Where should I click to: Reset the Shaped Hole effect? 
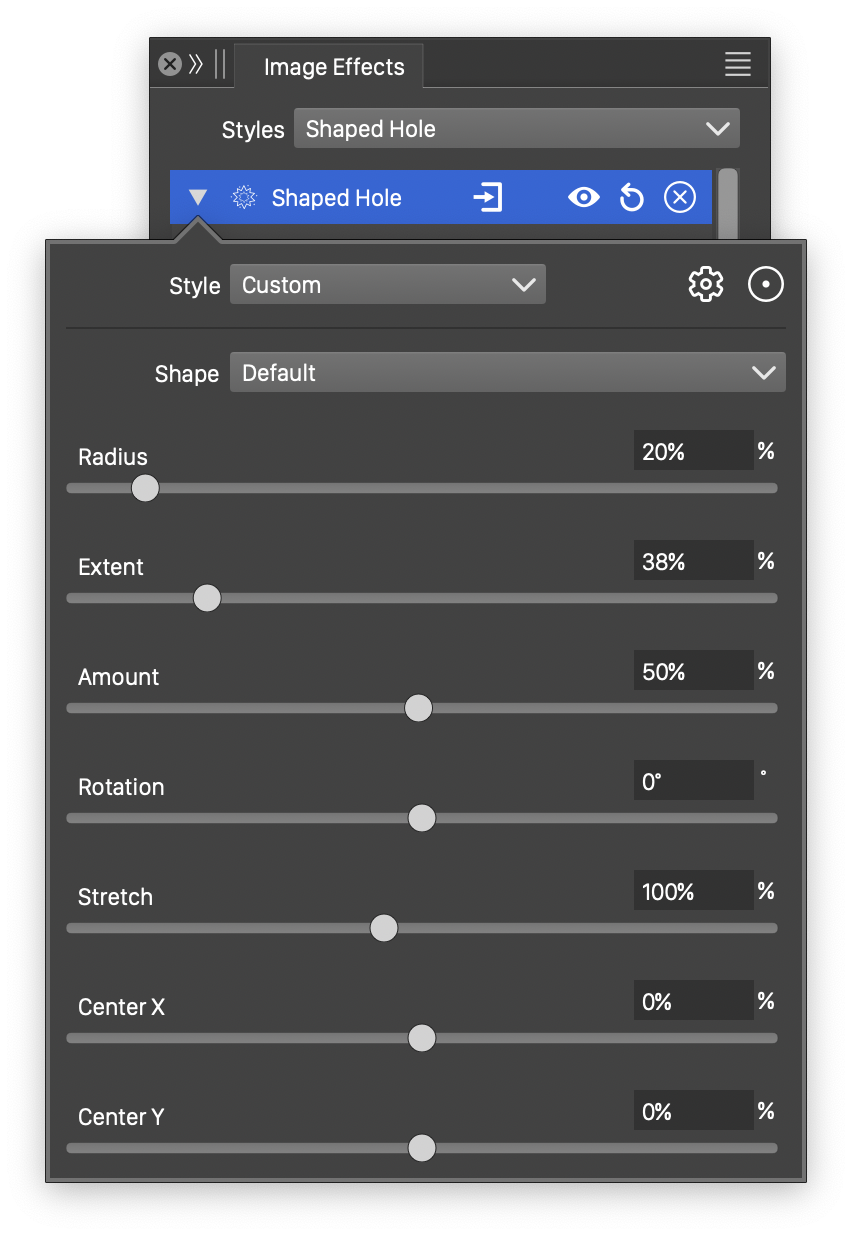tap(631, 198)
